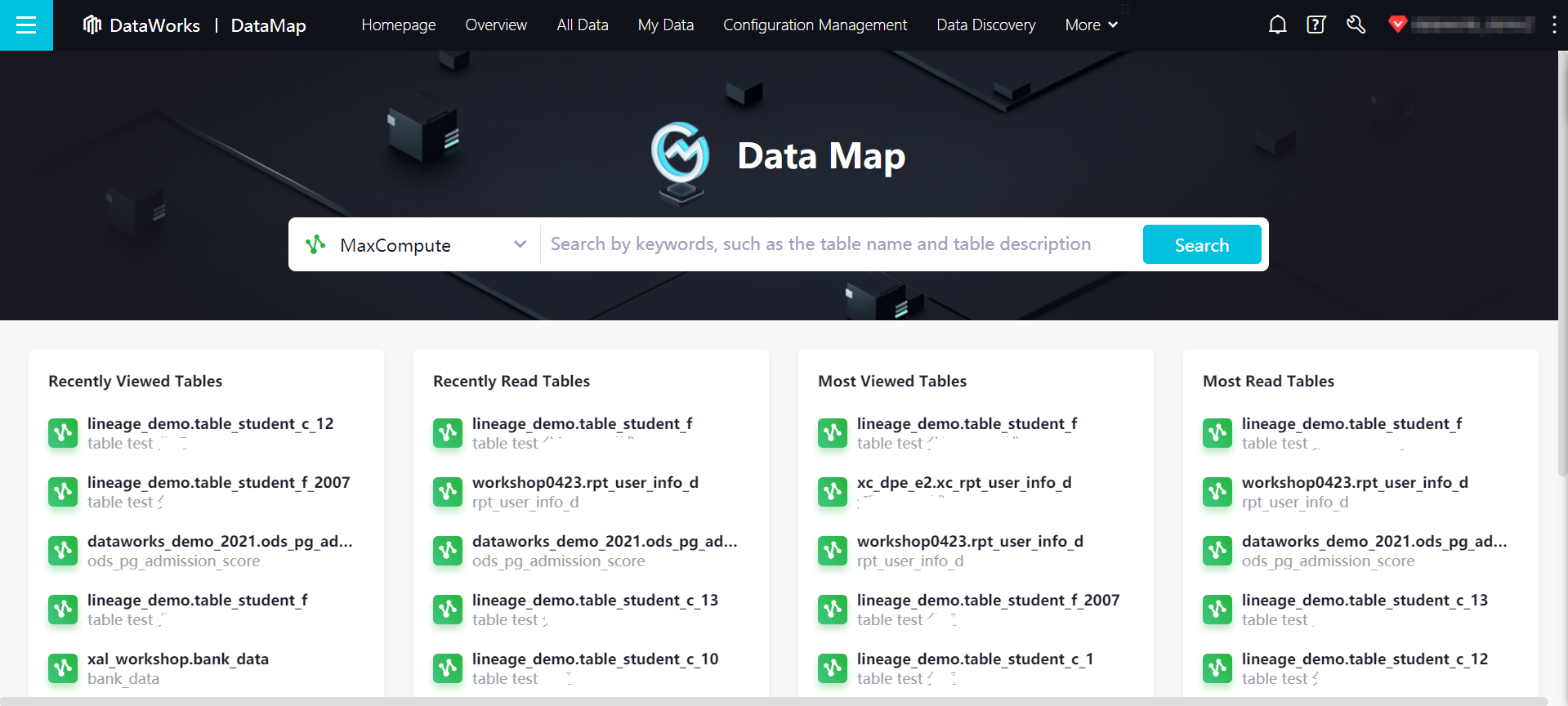Click the DataWorks logo icon
The image size is (1568, 706).
92,25
